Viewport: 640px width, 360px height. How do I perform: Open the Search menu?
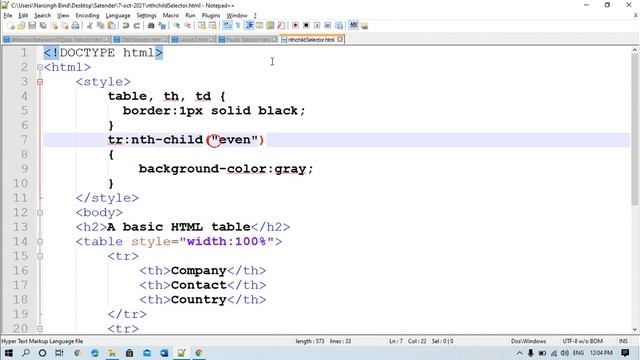pyautogui.click(x=43, y=16)
